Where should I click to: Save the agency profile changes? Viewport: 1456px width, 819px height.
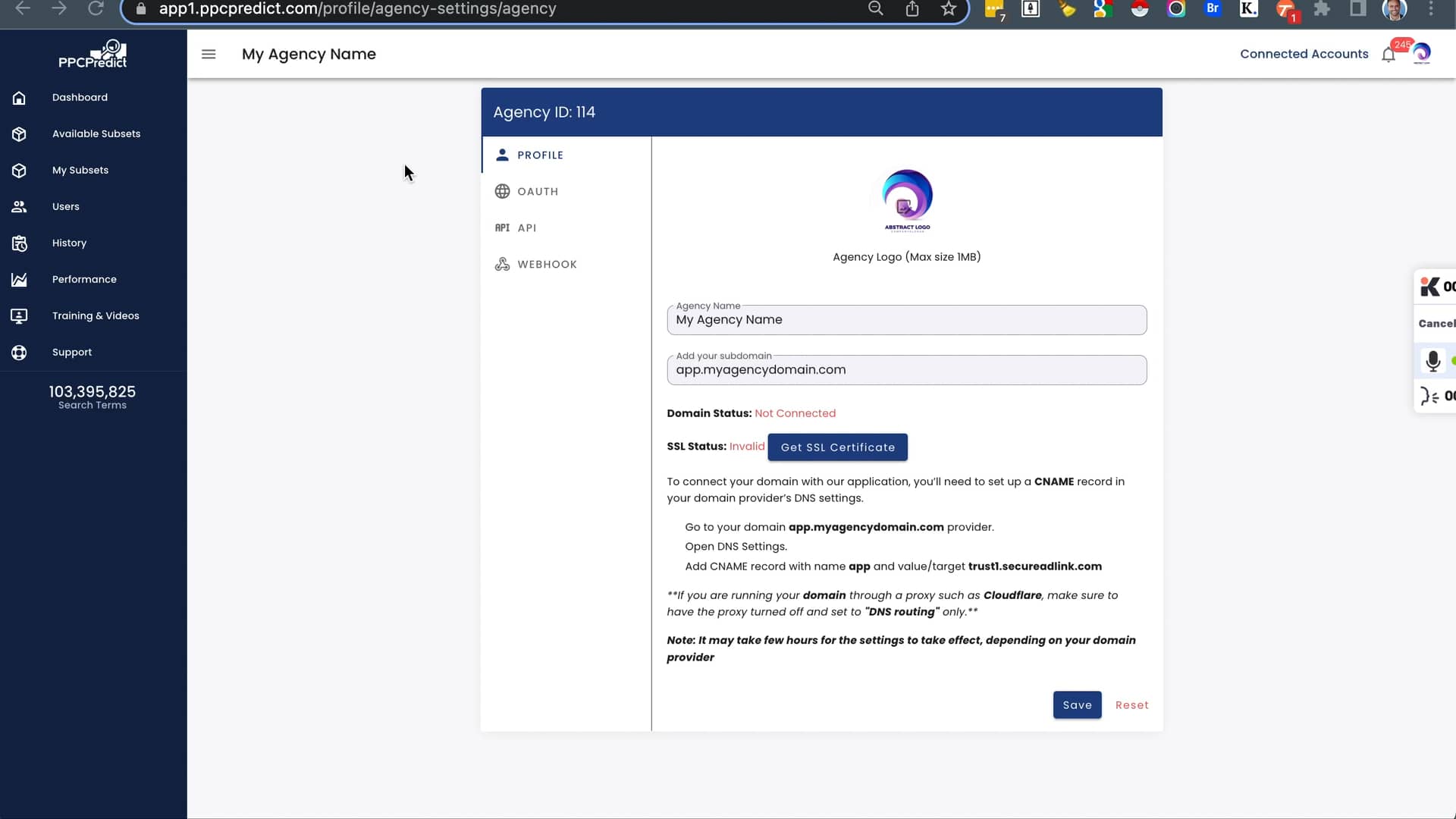[x=1077, y=704]
